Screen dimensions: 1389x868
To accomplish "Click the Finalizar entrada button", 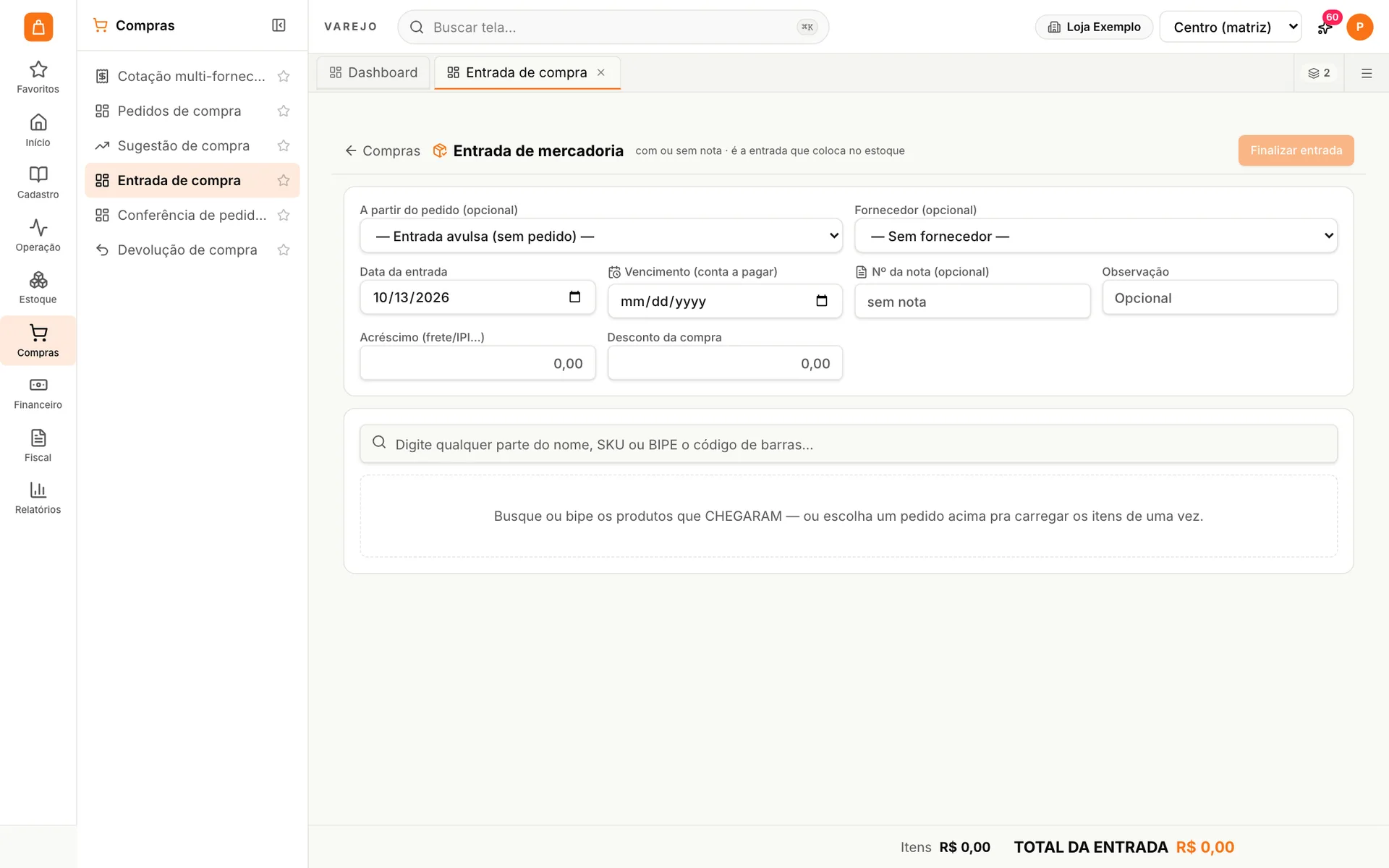I will coord(1296,150).
